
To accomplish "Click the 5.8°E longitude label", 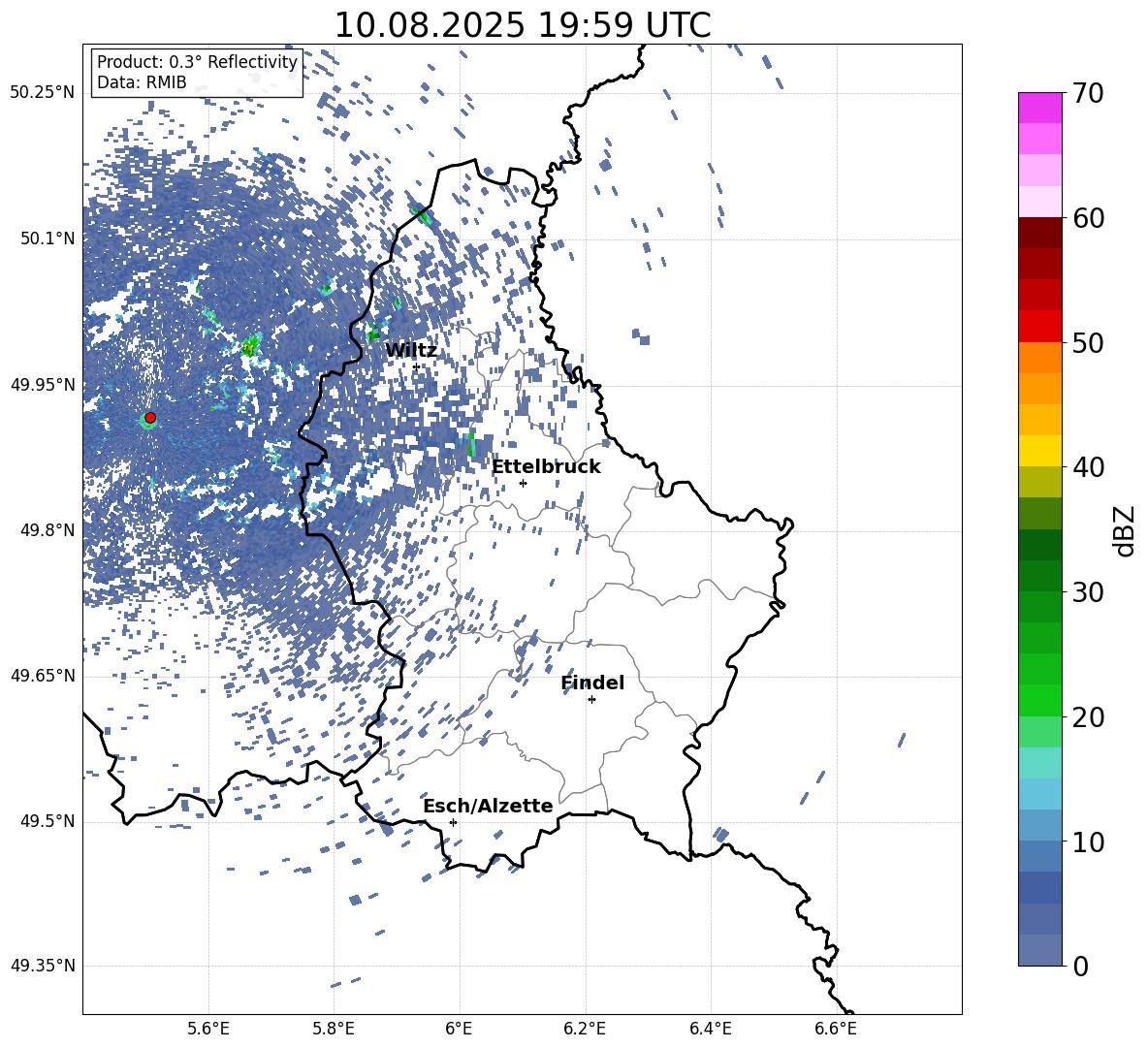I will tap(334, 1029).
